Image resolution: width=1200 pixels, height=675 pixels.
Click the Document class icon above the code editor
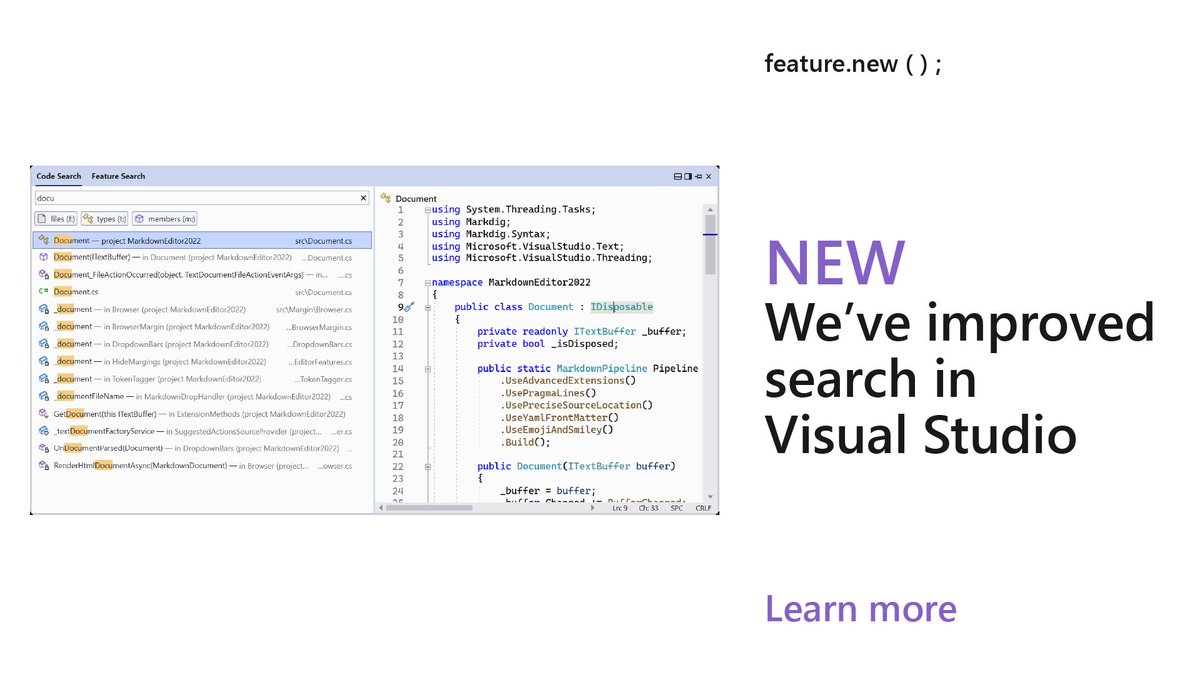pos(385,198)
